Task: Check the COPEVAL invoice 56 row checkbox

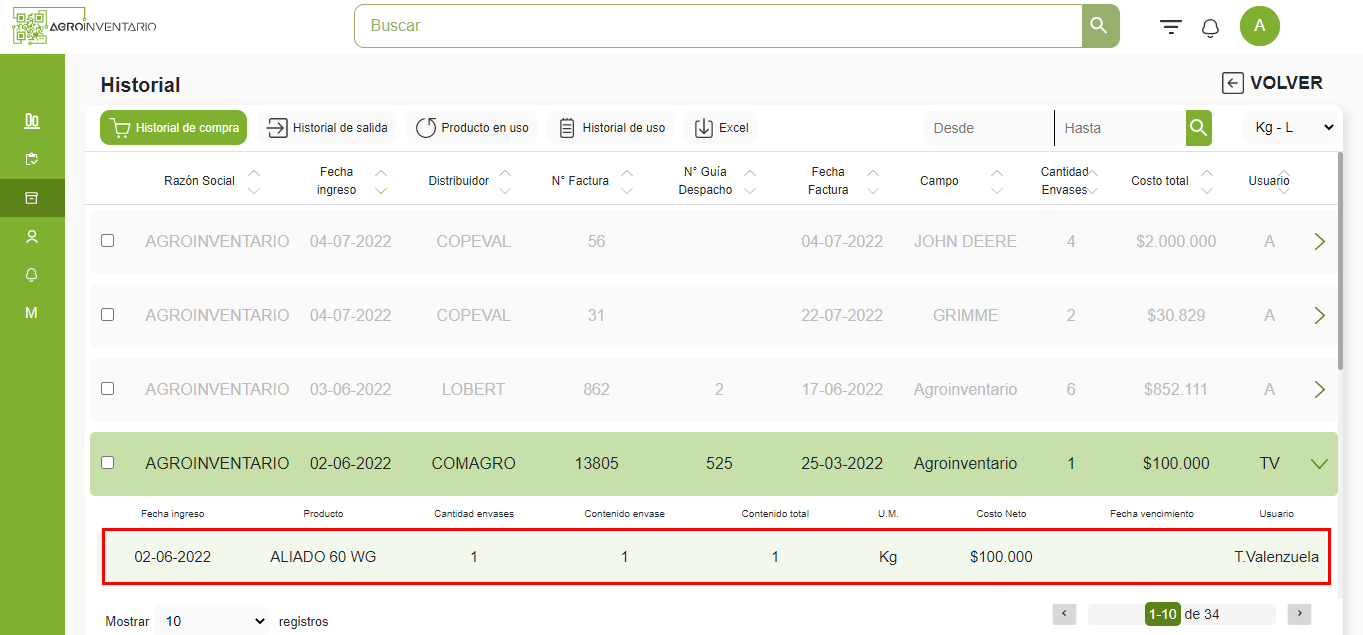Action: [x=108, y=241]
